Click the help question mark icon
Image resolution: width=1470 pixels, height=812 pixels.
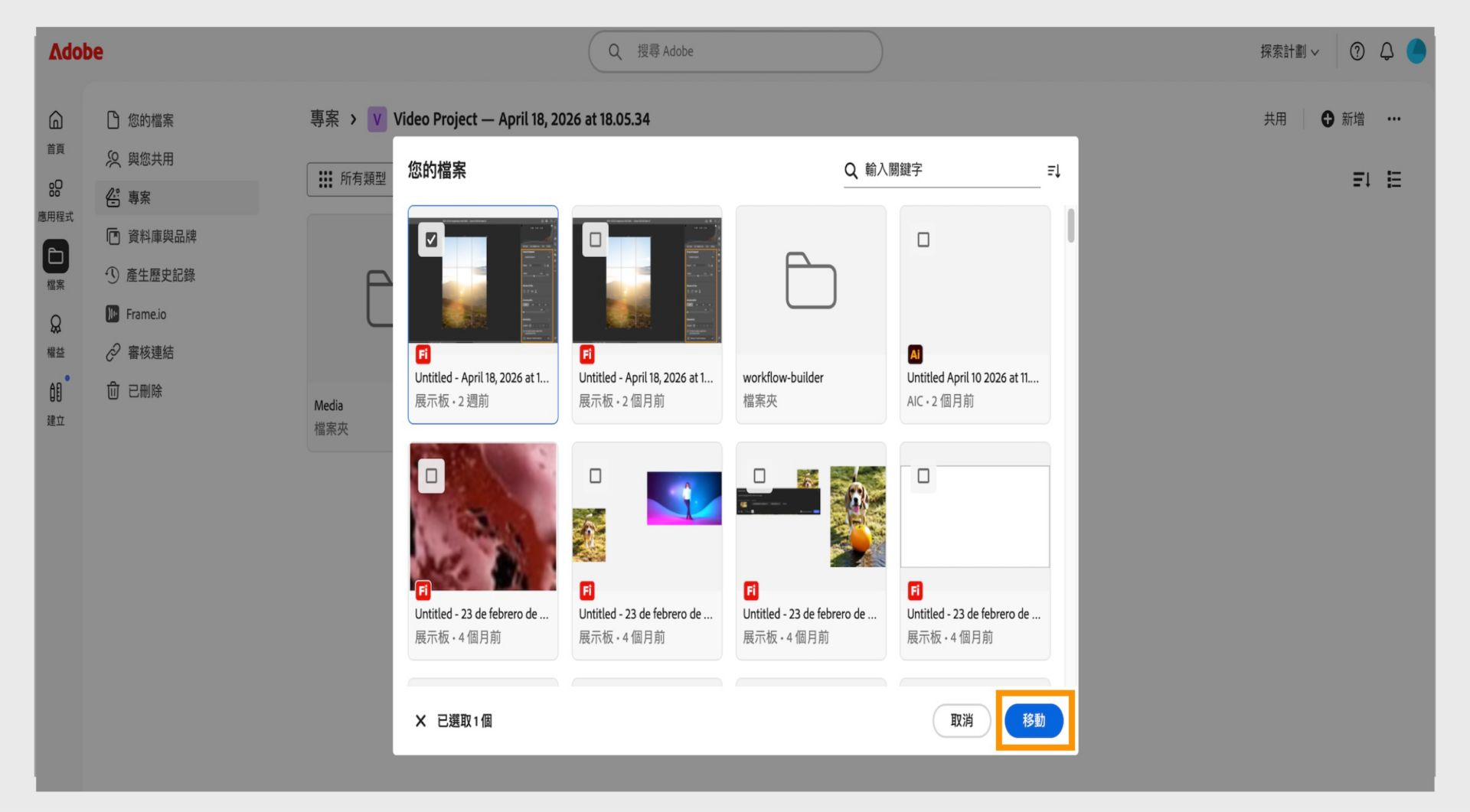point(1357,51)
